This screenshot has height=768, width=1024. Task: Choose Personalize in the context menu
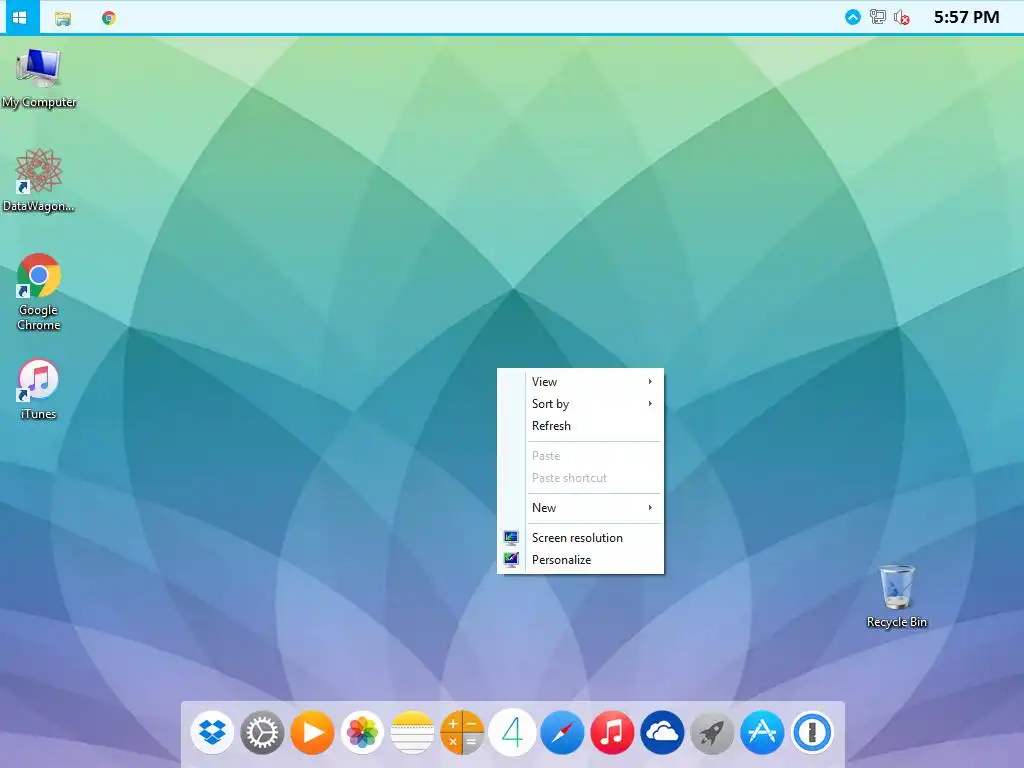[581, 560]
